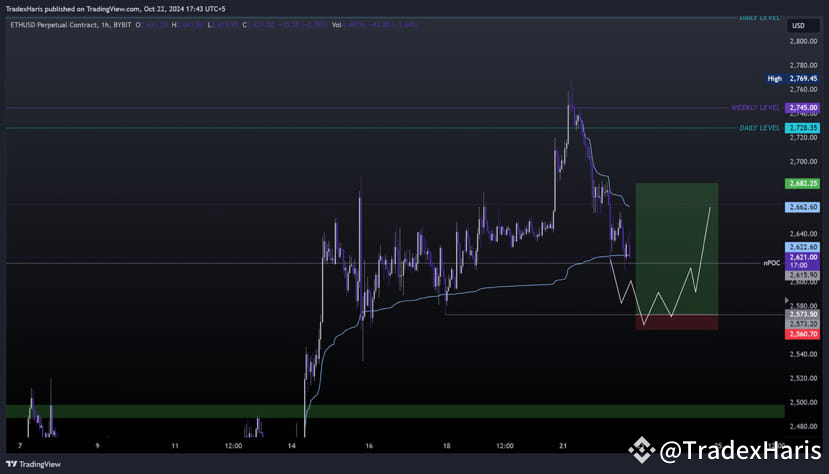
Task: Click the 2,800.00 price axis label
Action: tap(803, 41)
